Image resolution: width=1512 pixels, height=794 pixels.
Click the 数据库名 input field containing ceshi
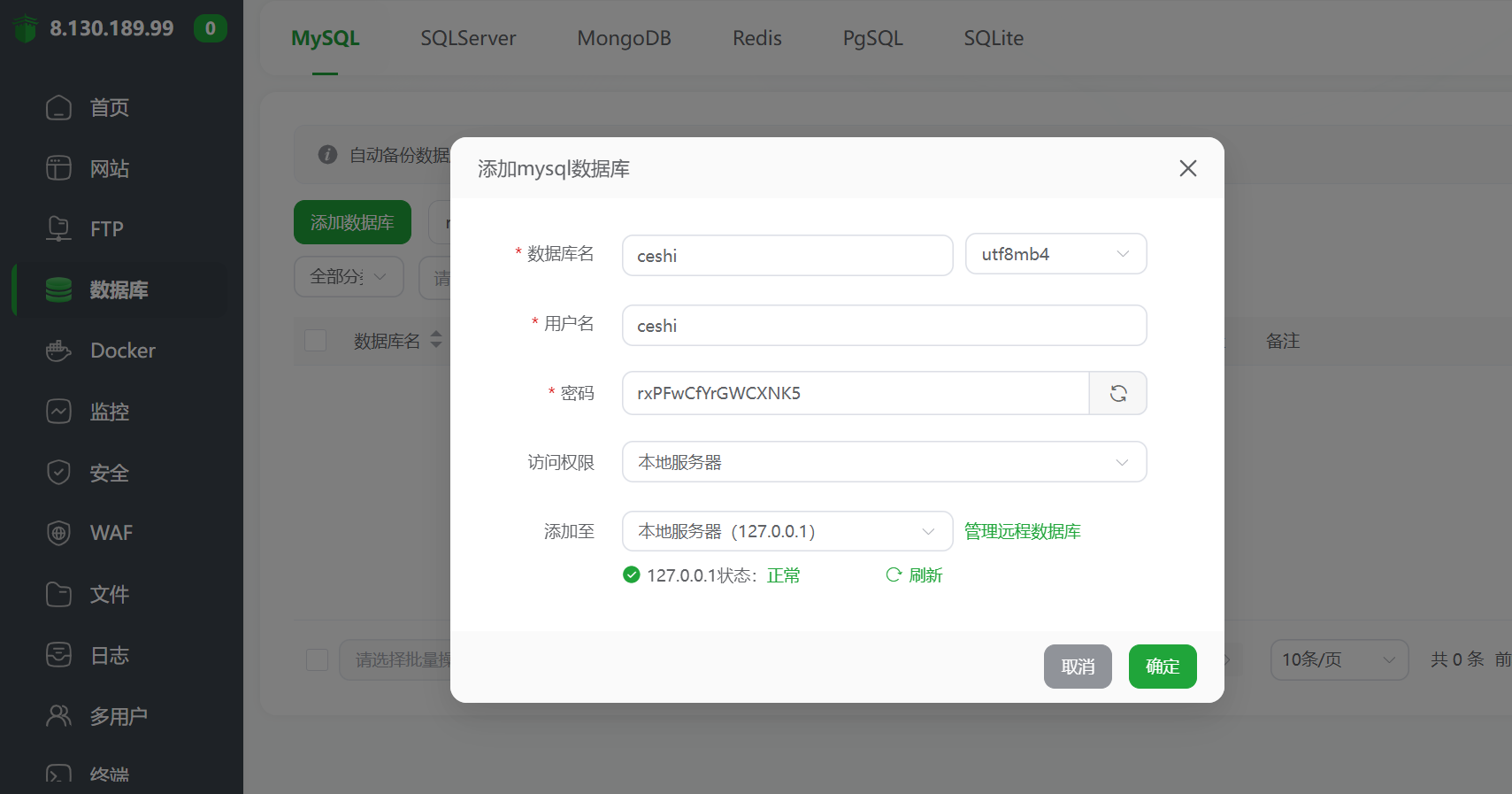pos(787,255)
